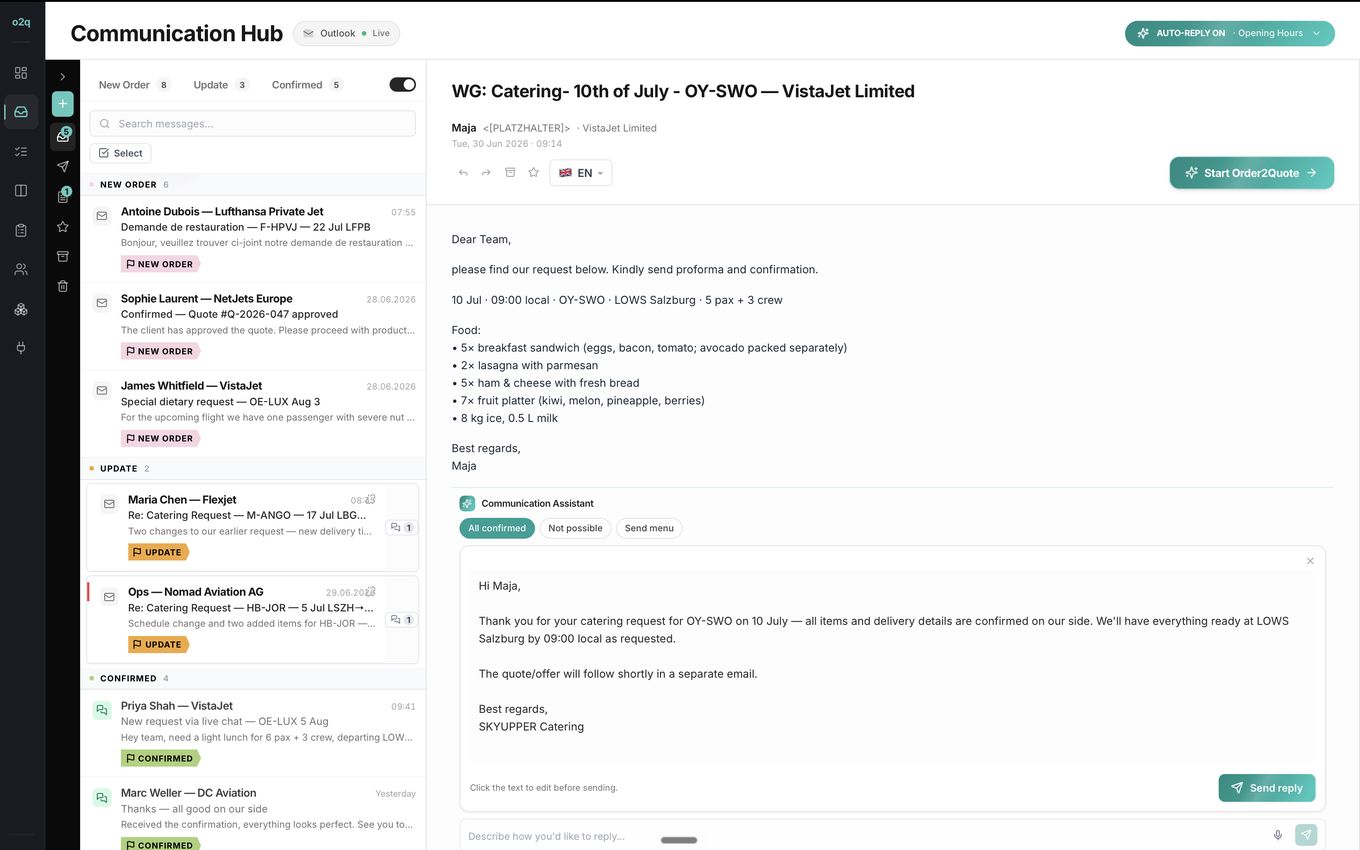Switch to the Update tab

click(x=220, y=85)
